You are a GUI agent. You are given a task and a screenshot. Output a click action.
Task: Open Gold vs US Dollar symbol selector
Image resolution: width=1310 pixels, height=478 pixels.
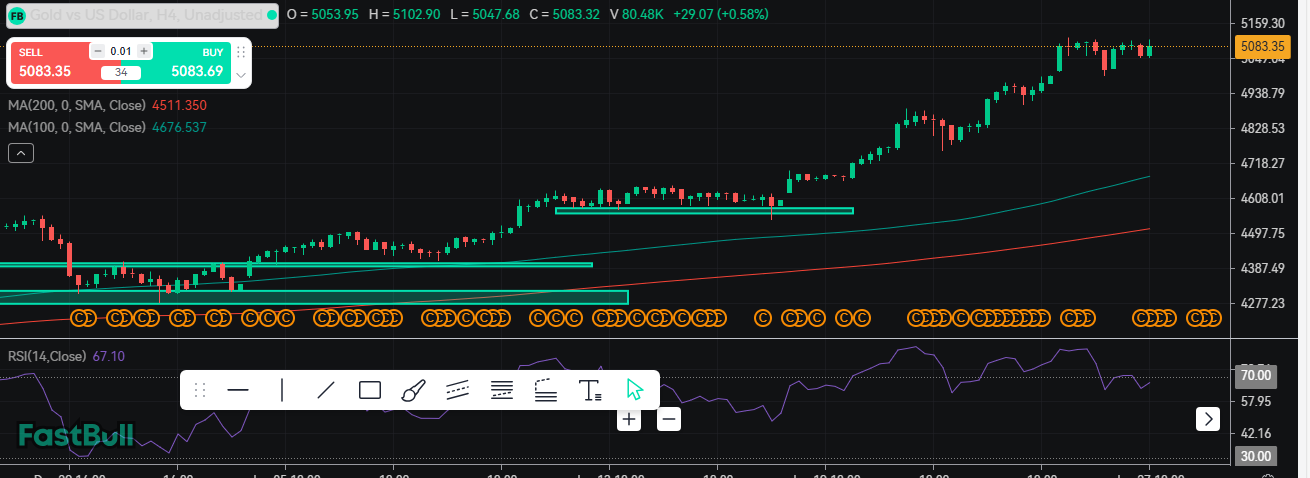[x=140, y=15]
